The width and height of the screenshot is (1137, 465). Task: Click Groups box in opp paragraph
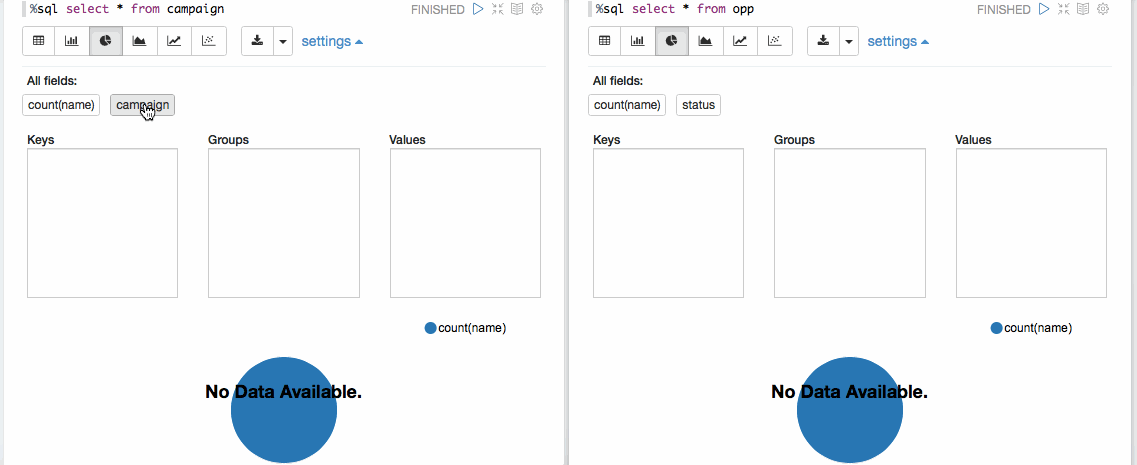pyautogui.click(x=850, y=223)
